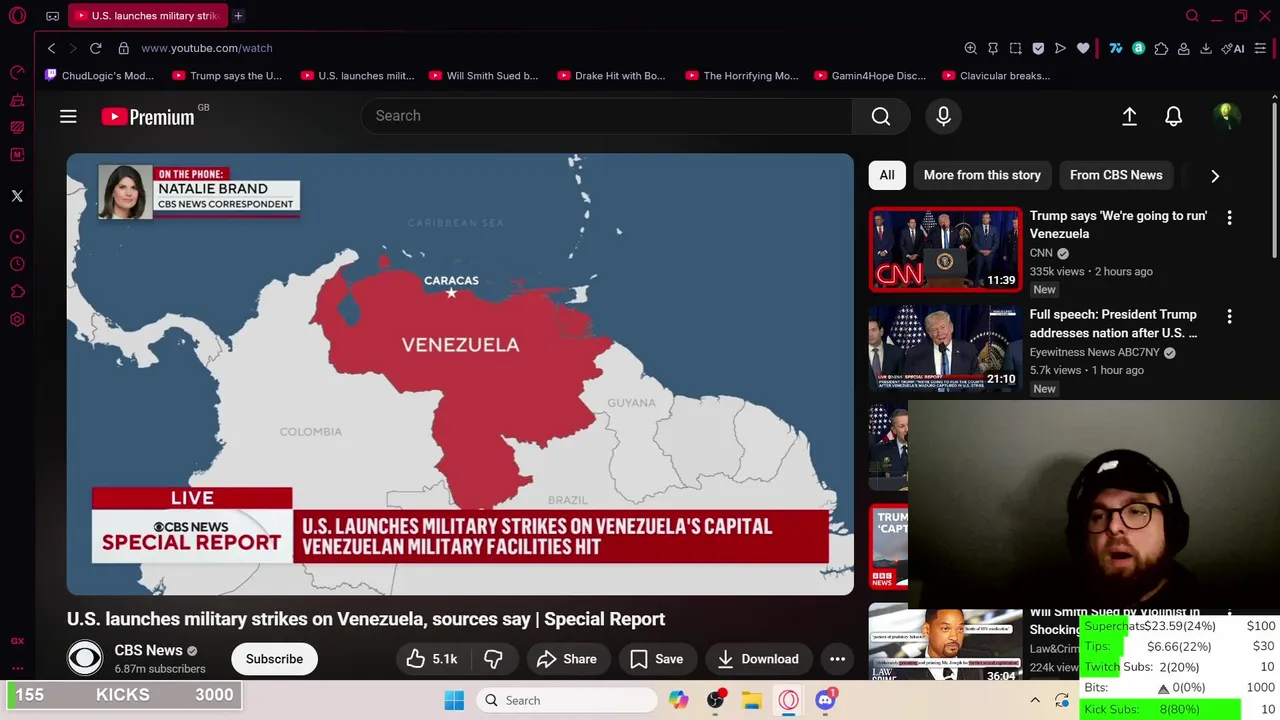The width and height of the screenshot is (1280, 720).
Task: Open the X (Twitter) sidebar panel
Action: point(17,196)
